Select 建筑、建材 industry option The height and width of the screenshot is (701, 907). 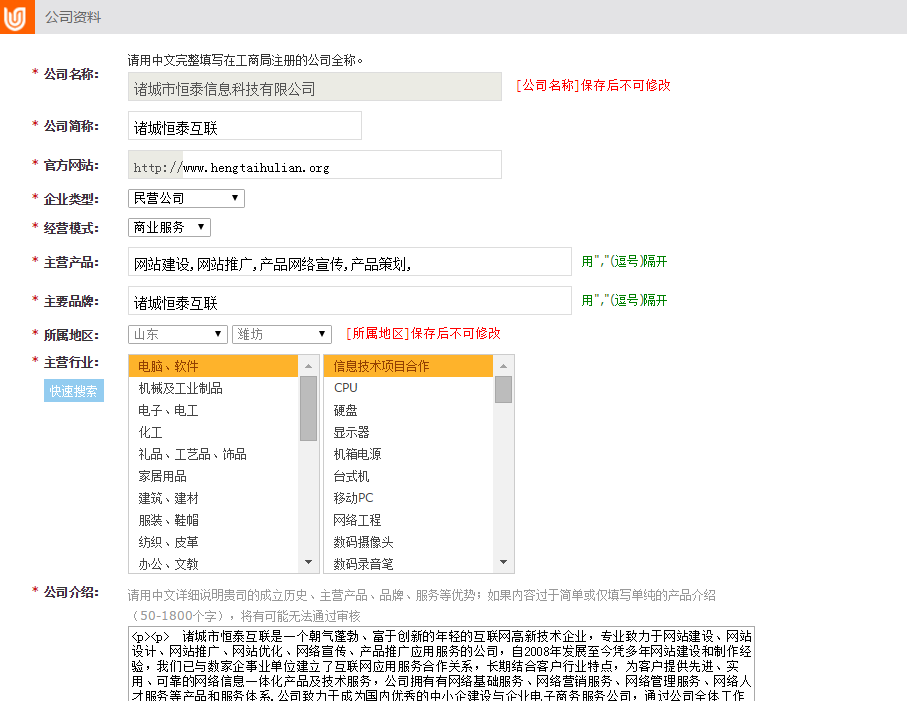tap(169, 498)
